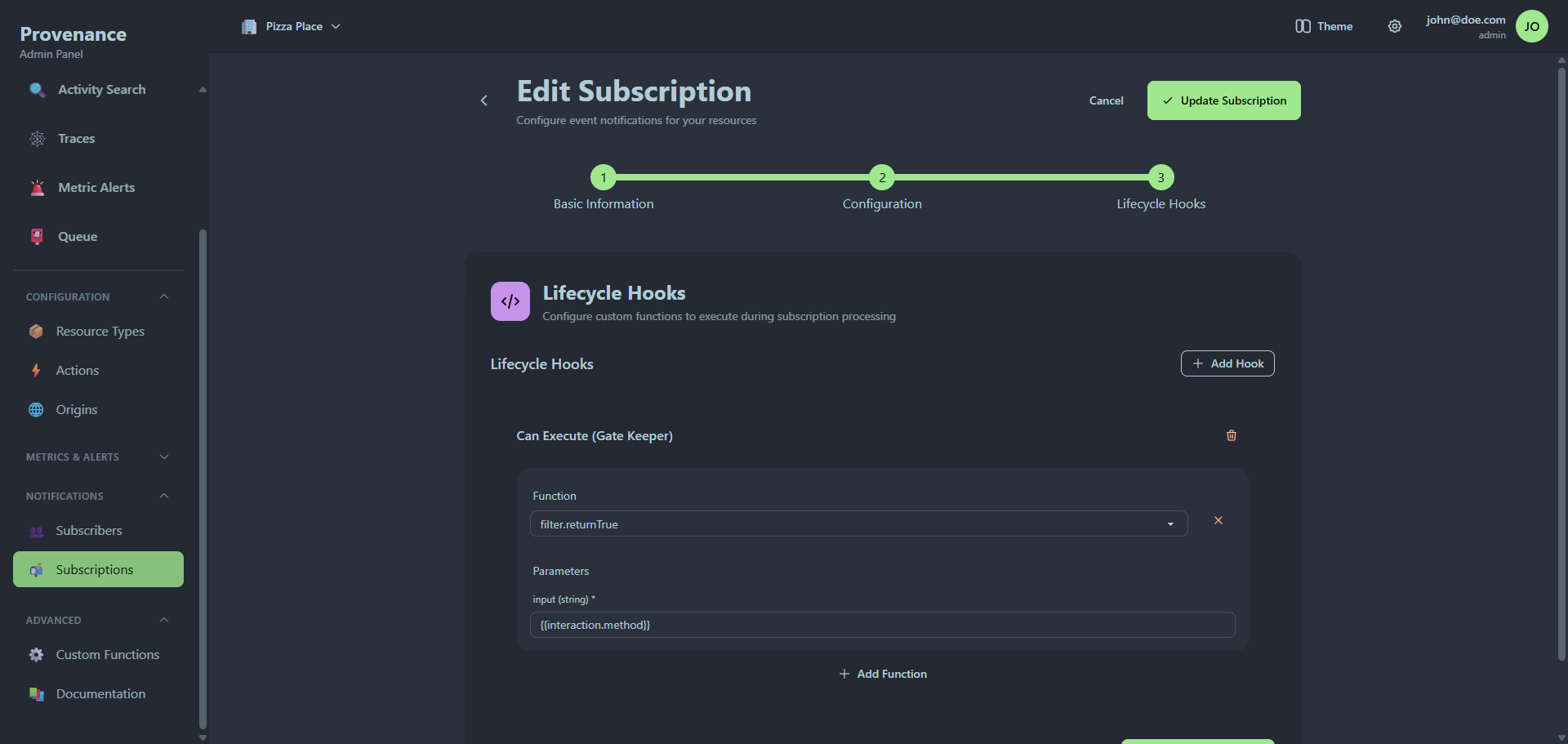The width and height of the screenshot is (1568, 744).
Task: Open Subscribers using its sidebar icon
Action: (37, 531)
